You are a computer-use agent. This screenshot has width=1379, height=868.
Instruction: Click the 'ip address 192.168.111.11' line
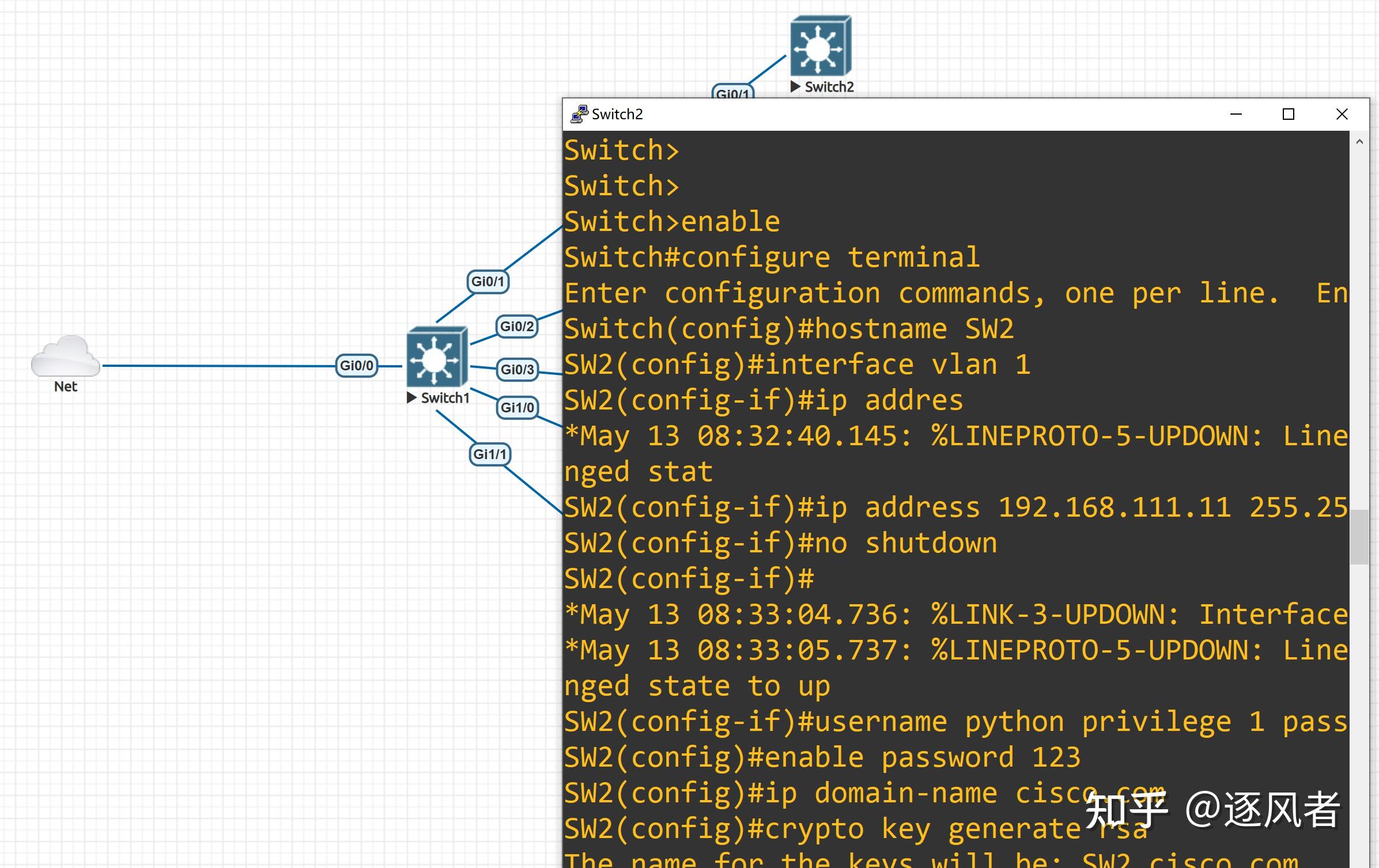click(x=956, y=507)
